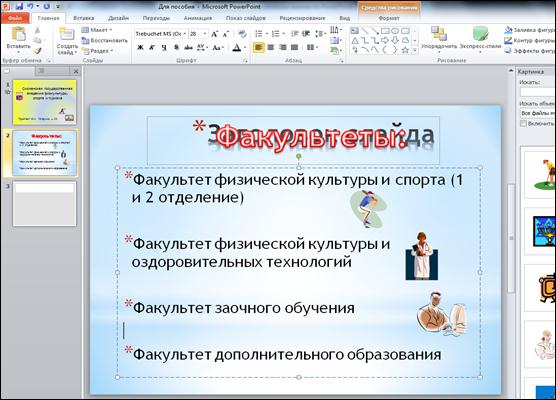Click the Cut scissors icon
Viewport: 556px width, 400px height.
pos(37,31)
